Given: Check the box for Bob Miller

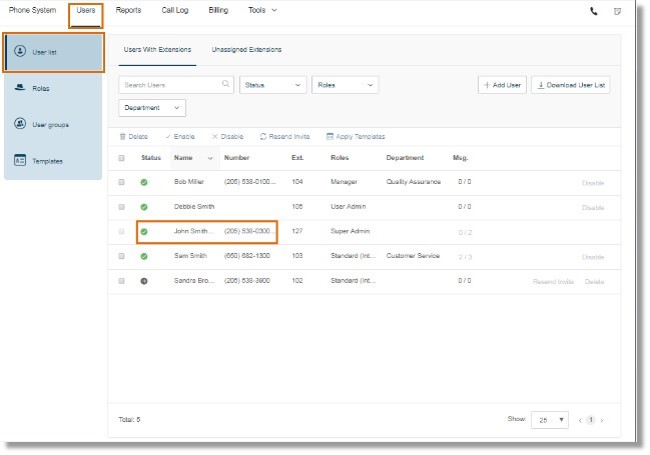Looking at the screenshot, I should coord(121,182).
